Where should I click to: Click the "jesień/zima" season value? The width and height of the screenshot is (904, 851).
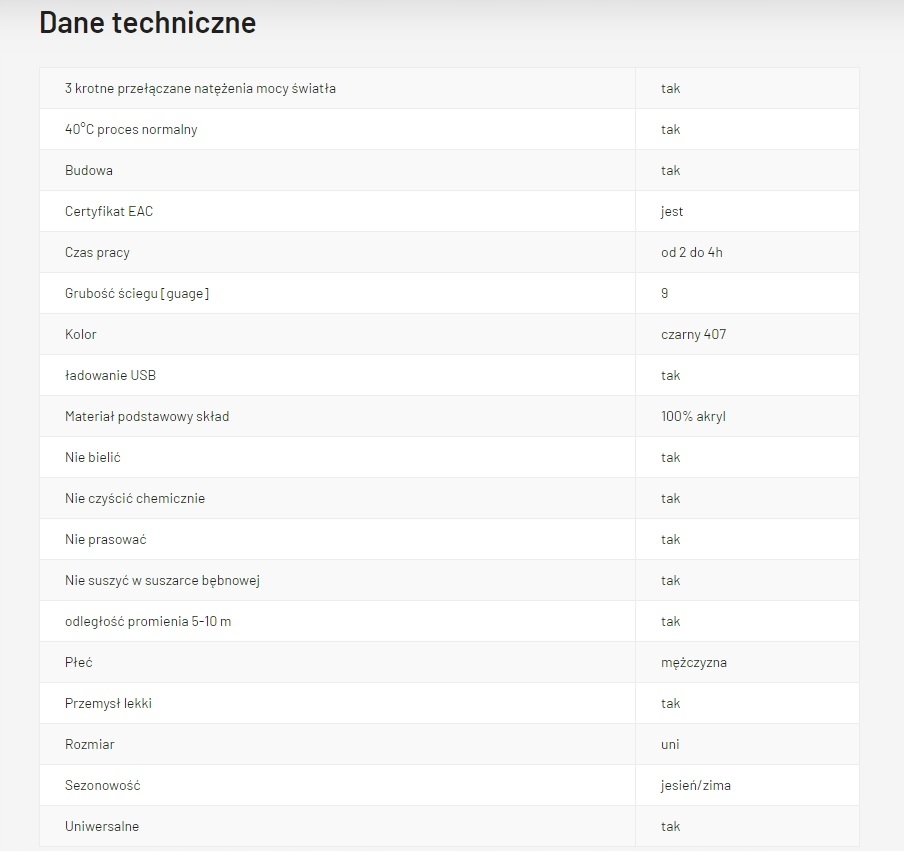[695, 786]
